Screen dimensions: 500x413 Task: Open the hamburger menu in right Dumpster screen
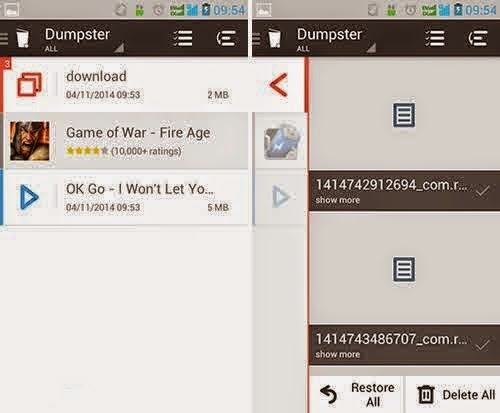(256, 39)
